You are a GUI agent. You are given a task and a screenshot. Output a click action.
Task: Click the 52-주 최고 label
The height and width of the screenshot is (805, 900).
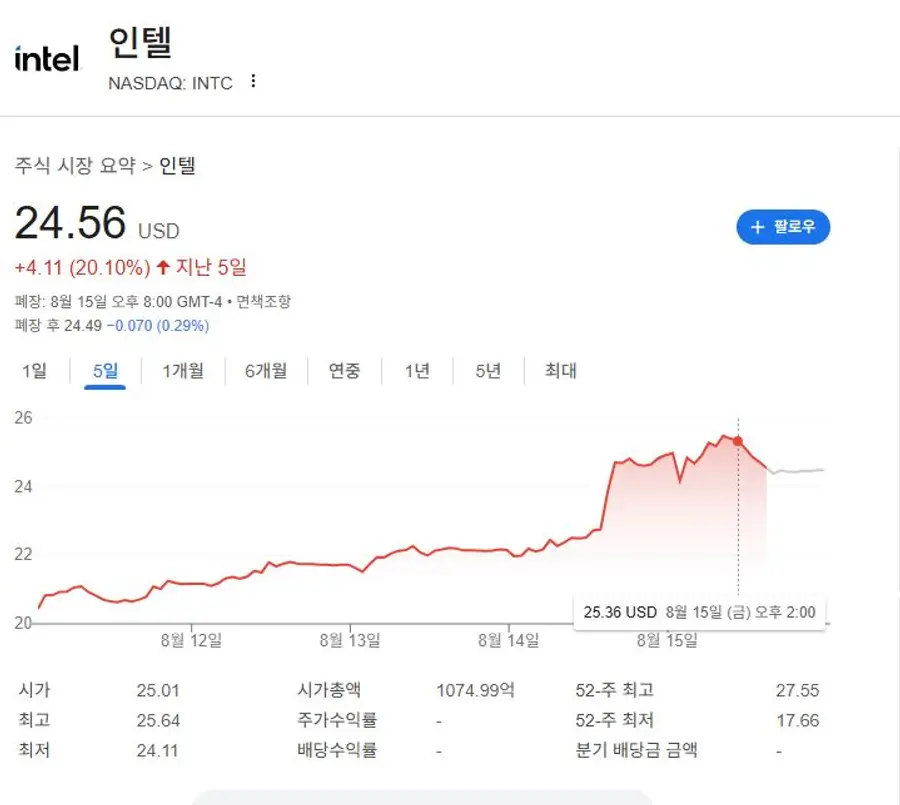[615, 690]
